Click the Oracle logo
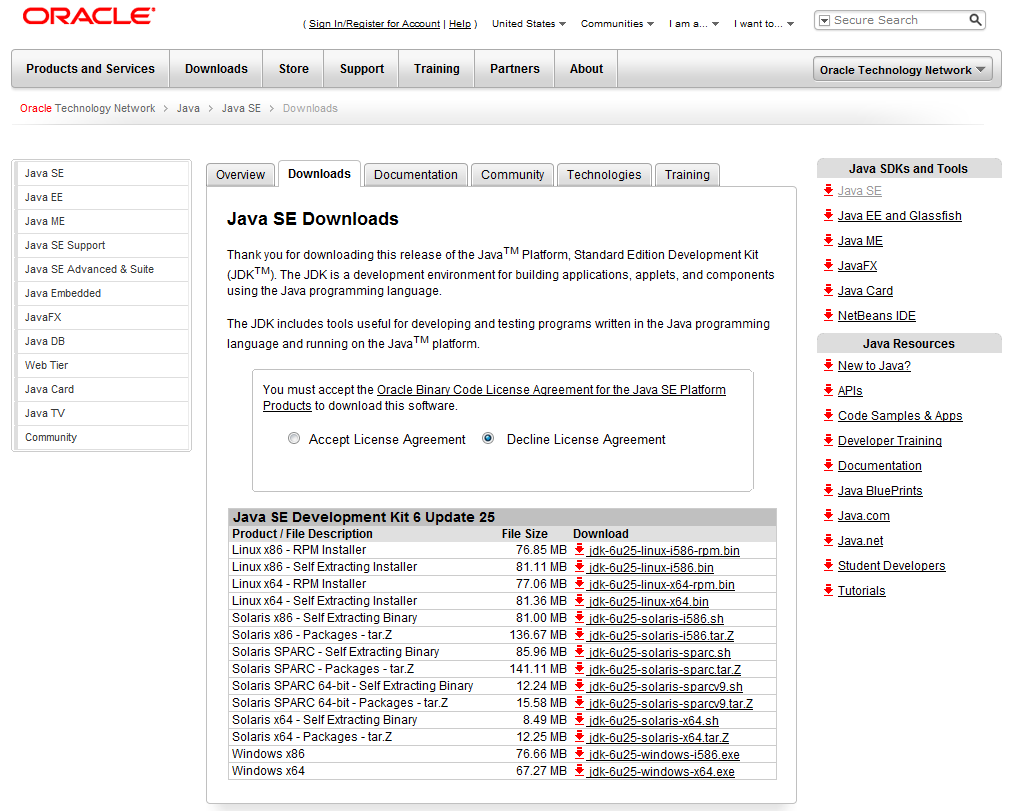Screen dimensions: 1021x811 [89, 16]
